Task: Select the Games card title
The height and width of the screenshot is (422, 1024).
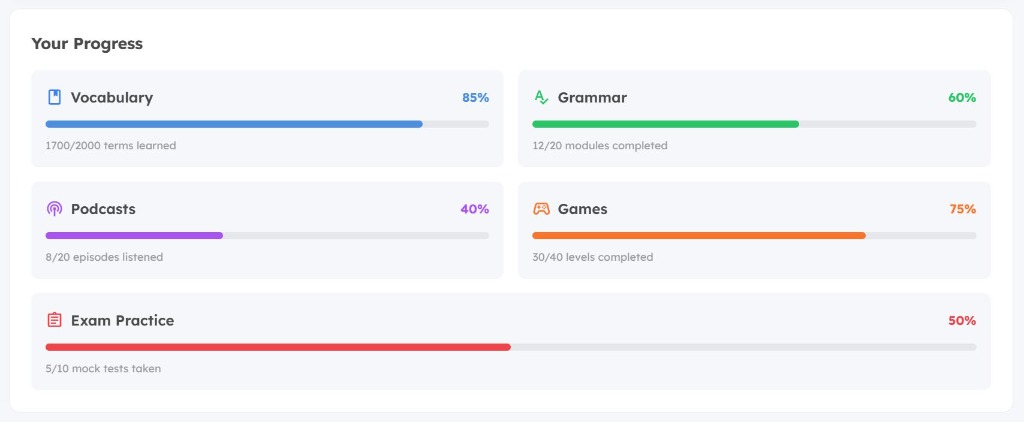Action: (x=582, y=209)
